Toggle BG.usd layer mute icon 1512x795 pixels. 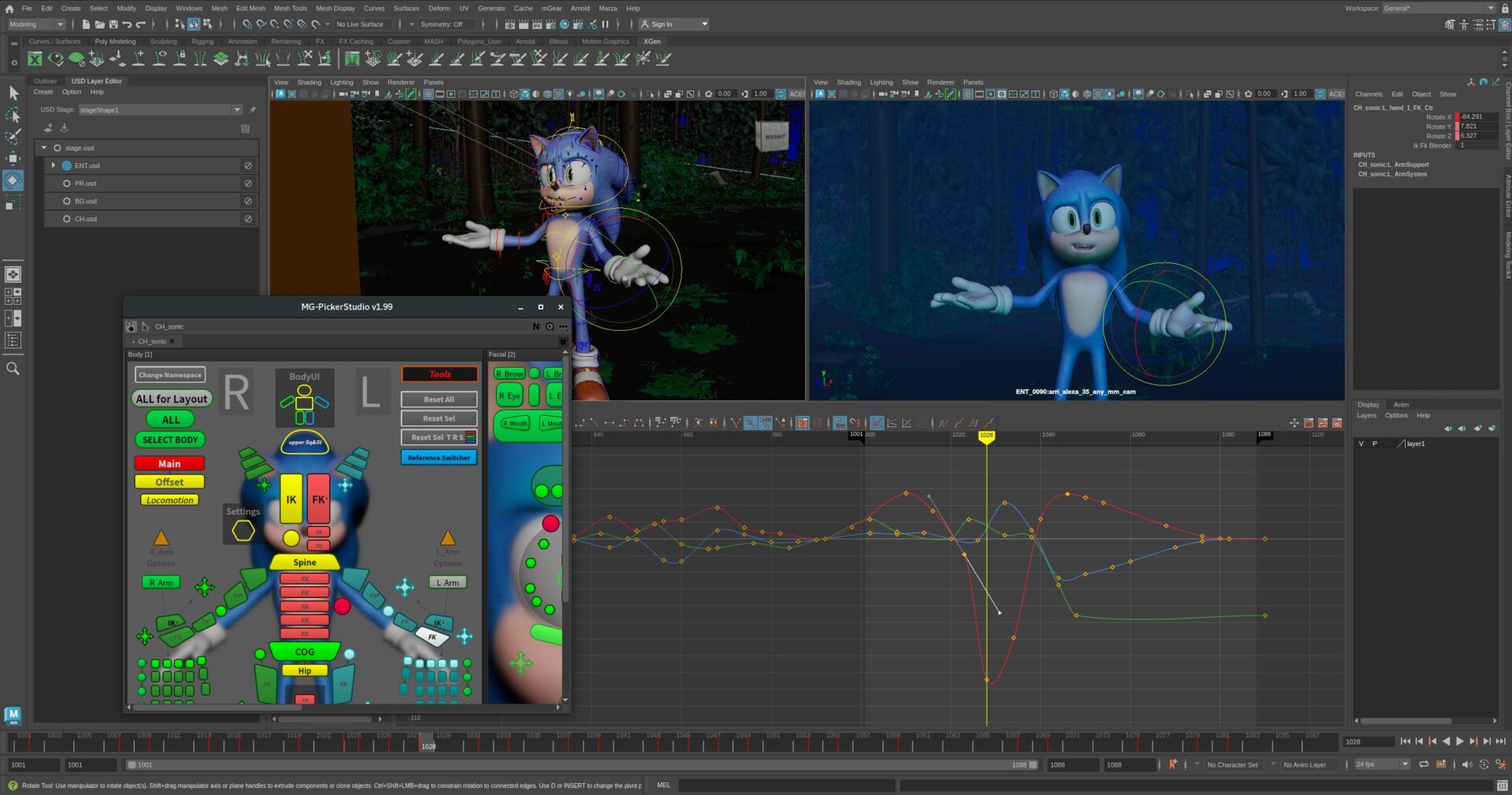[x=247, y=201]
